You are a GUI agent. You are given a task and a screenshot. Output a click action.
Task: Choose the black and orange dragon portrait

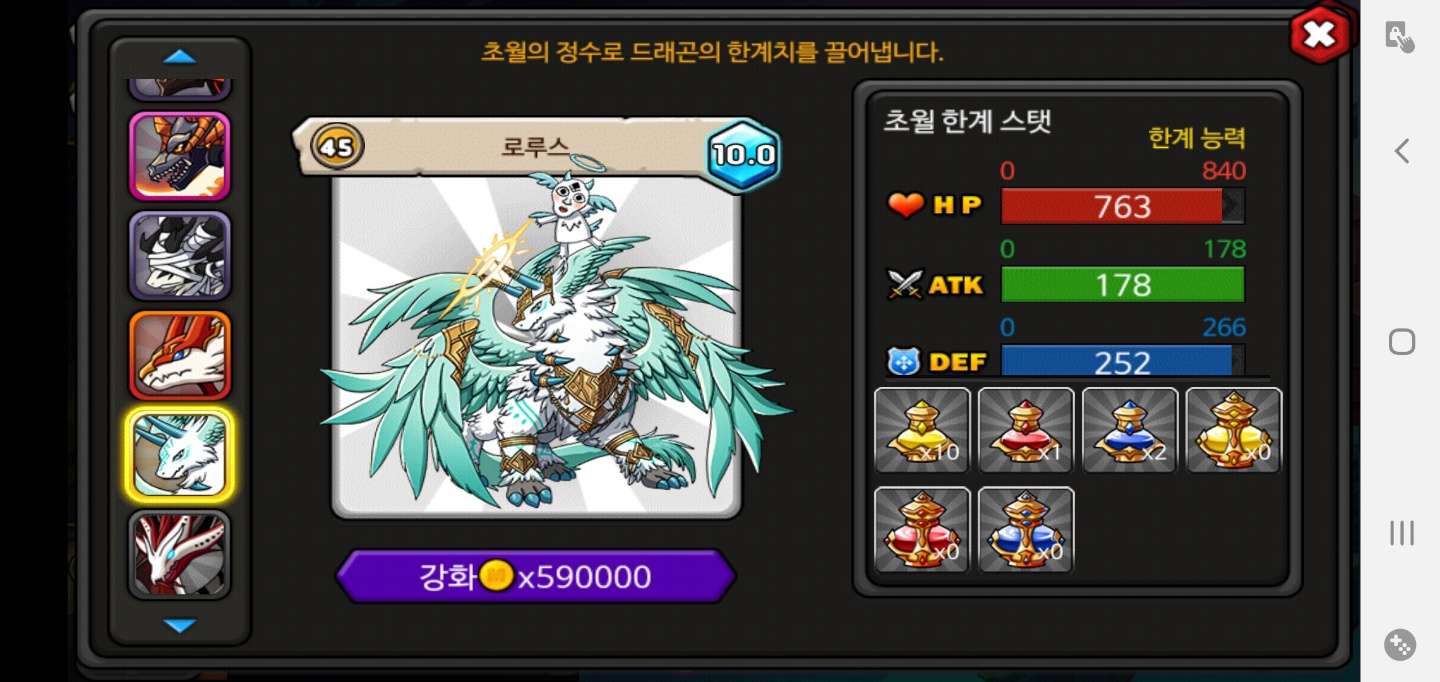pyautogui.click(x=180, y=156)
